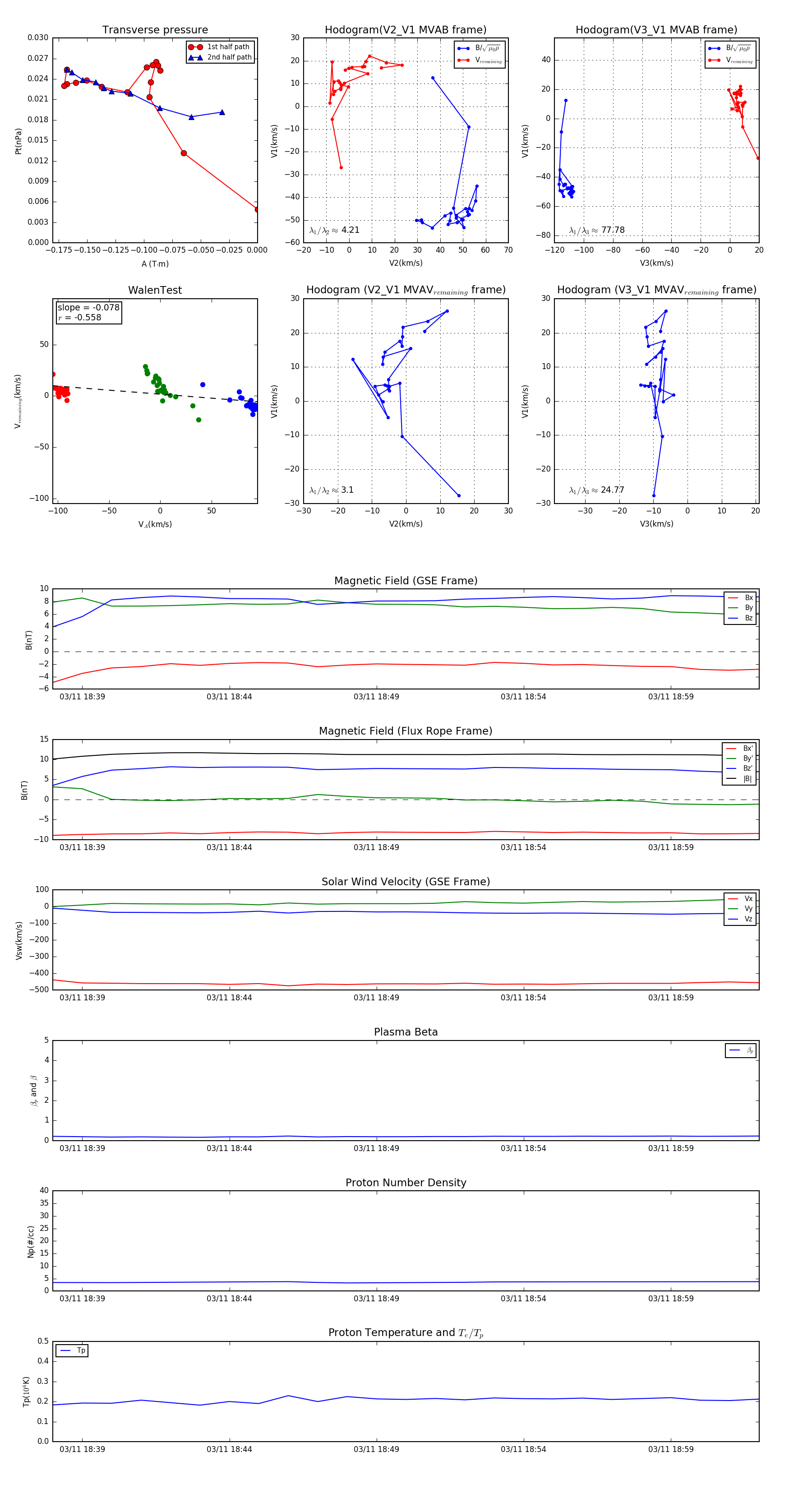Click the V_remaining legend in the V2_V1 MVAB hodogram
Image resolution: width=812 pixels, height=1489 pixels.
pos(479,60)
